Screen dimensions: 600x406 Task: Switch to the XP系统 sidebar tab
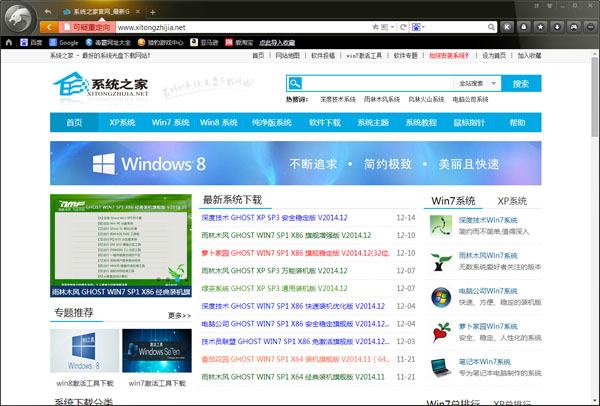coord(512,201)
